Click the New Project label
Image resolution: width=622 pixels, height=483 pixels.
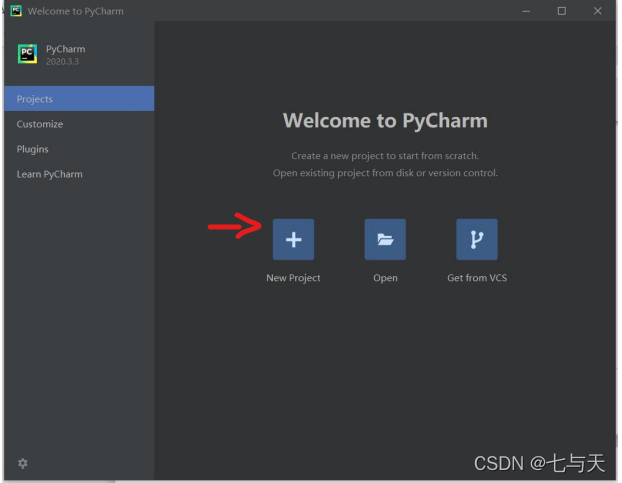pyautogui.click(x=293, y=278)
